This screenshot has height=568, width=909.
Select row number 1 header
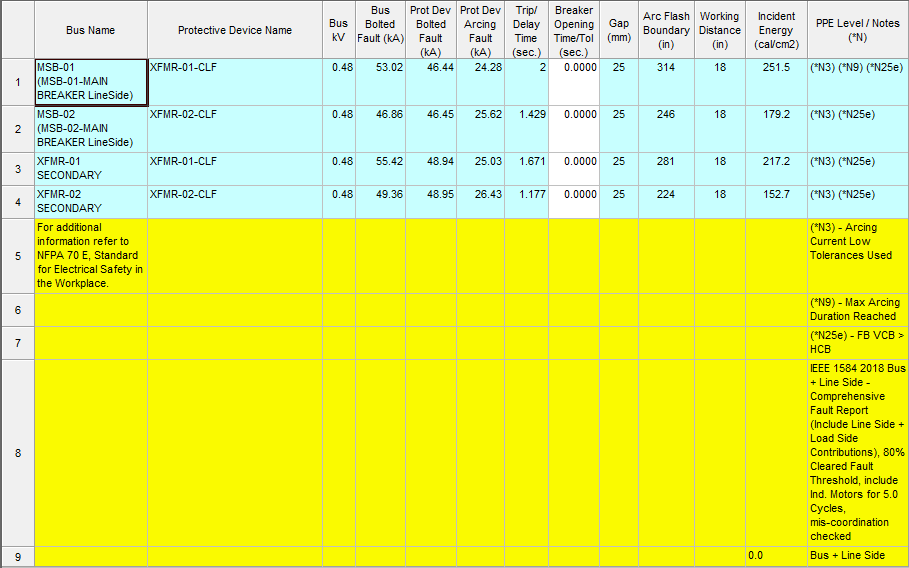pyautogui.click(x=17, y=82)
